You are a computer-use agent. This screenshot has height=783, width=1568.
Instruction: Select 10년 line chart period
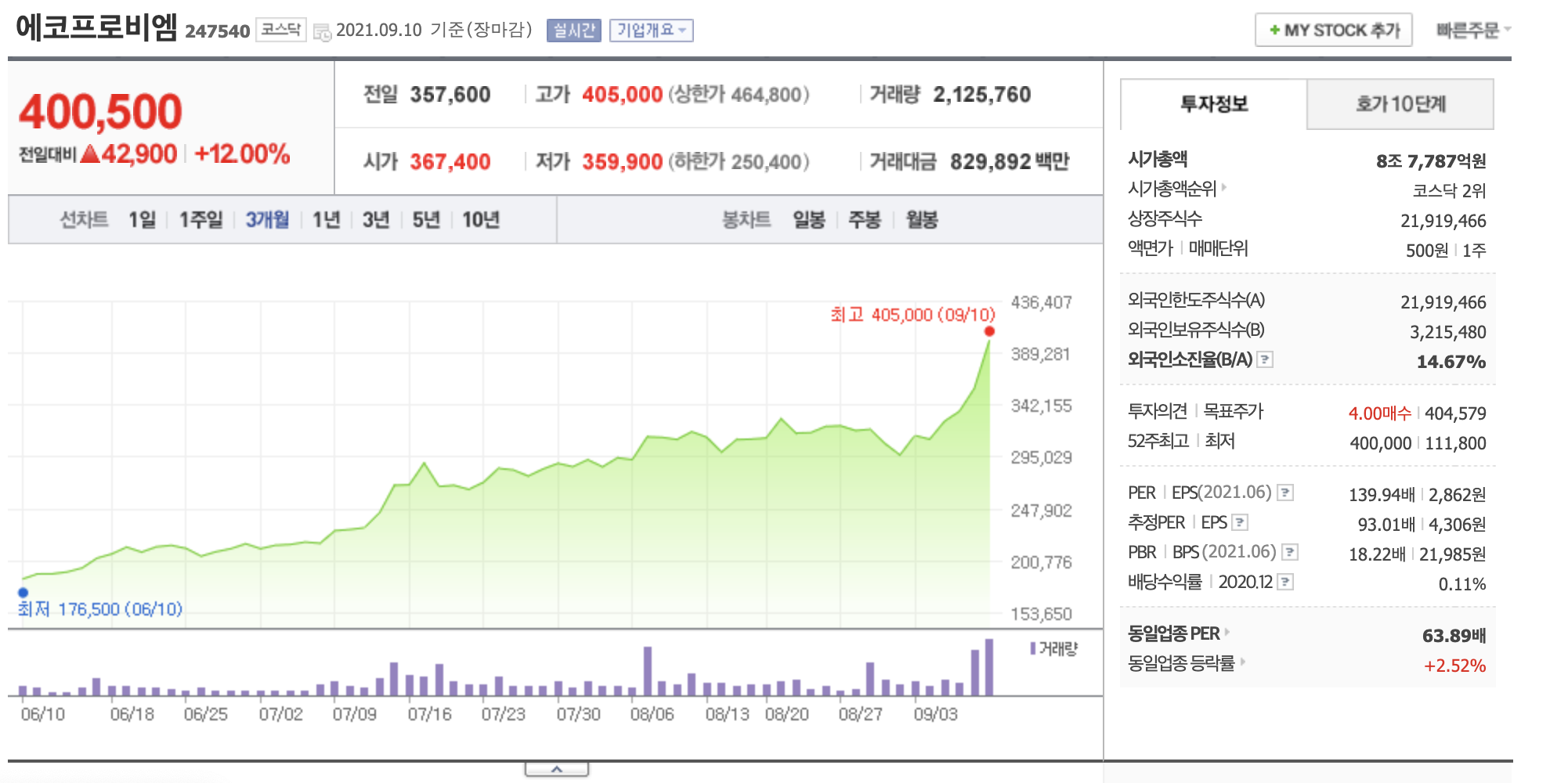pos(481,220)
